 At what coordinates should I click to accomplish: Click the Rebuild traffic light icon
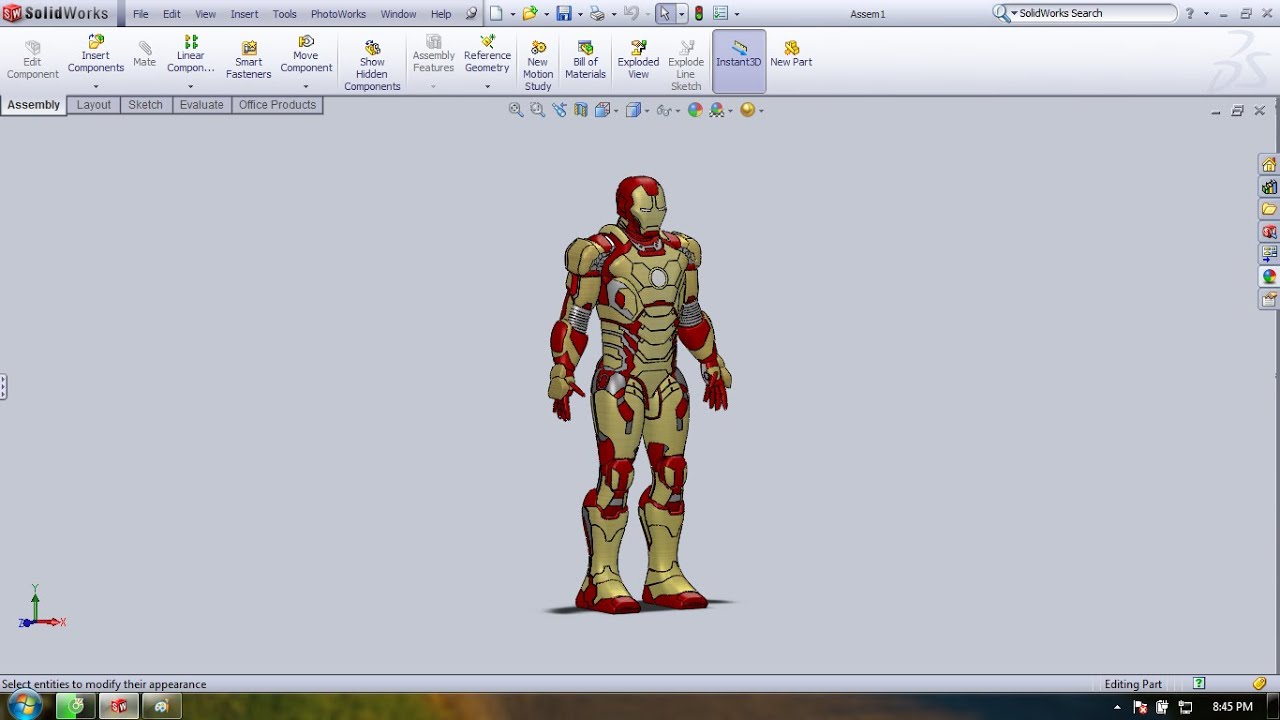[x=699, y=14]
